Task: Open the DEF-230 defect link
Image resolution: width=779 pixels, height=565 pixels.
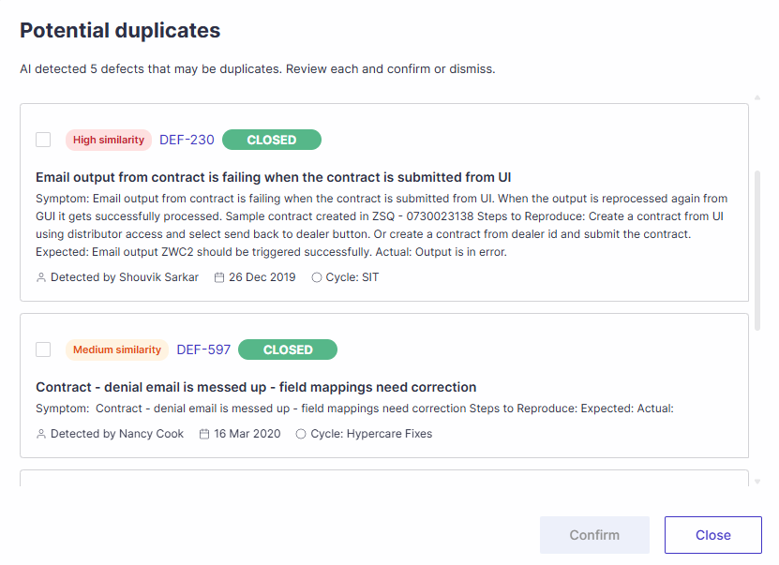Action: 187,140
